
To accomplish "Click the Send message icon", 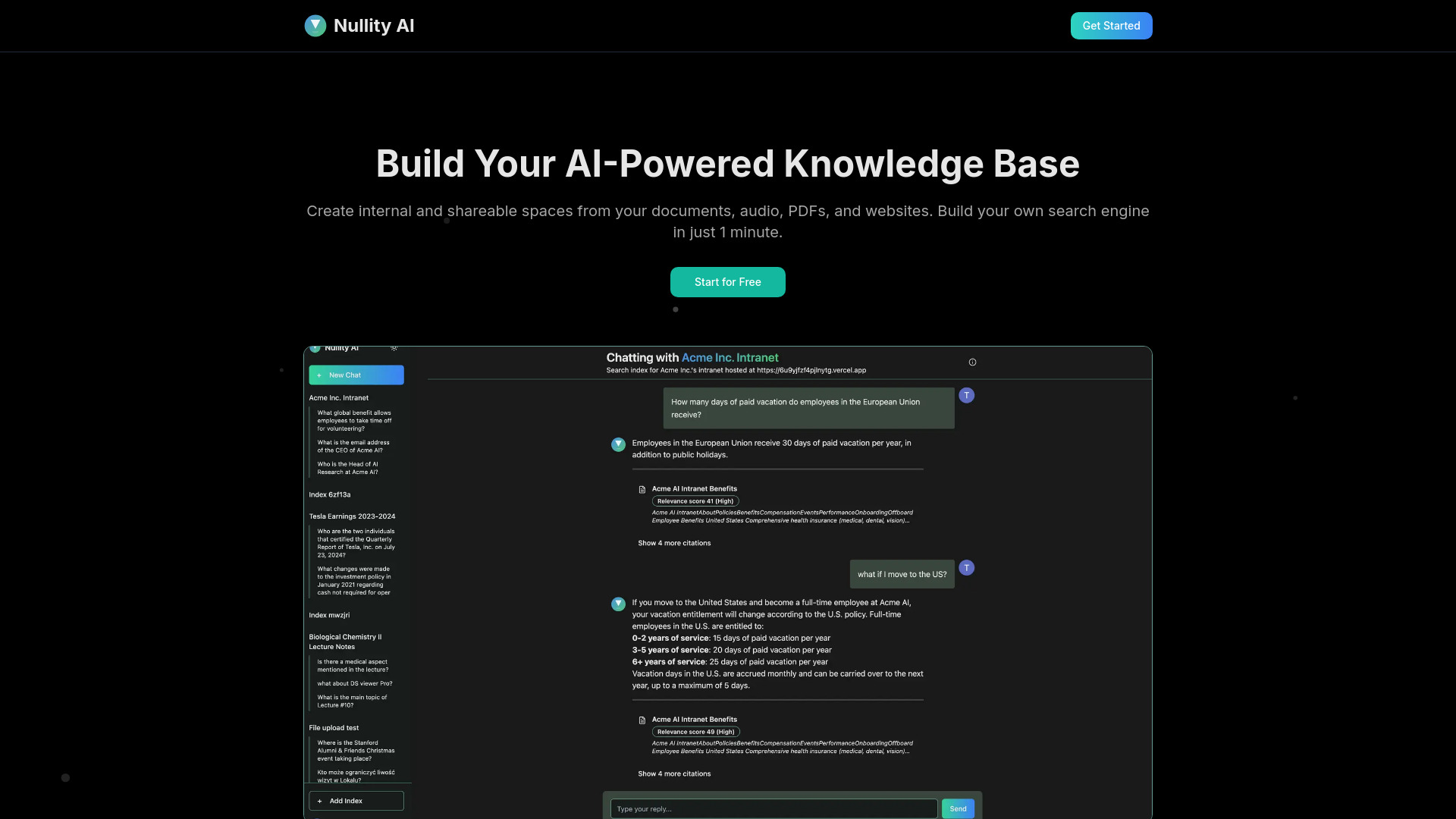I will 958,808.
